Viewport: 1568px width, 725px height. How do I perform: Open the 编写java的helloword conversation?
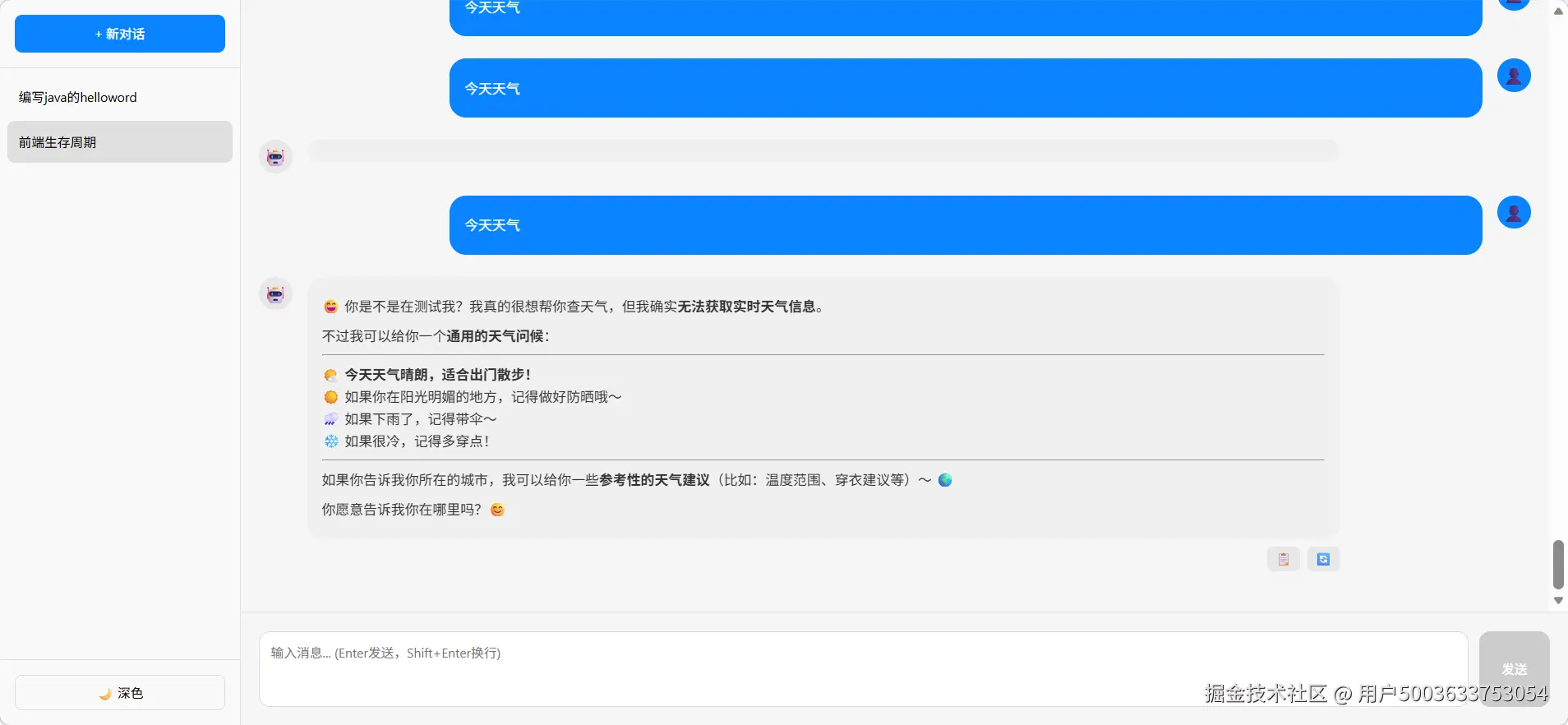click(x=120, y=97)
